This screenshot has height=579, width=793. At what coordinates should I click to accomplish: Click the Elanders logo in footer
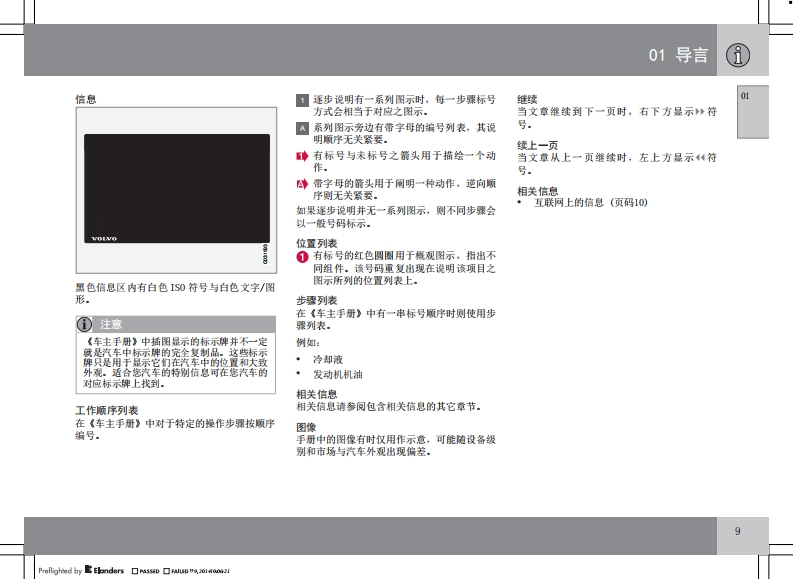click(x=104, y=571)
